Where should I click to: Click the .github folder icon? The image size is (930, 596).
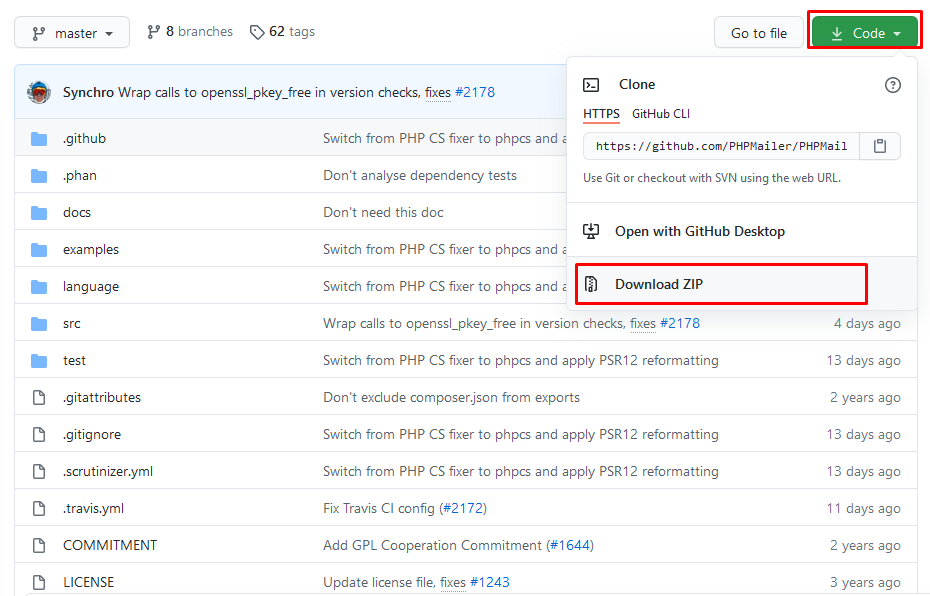pos(39,139)
